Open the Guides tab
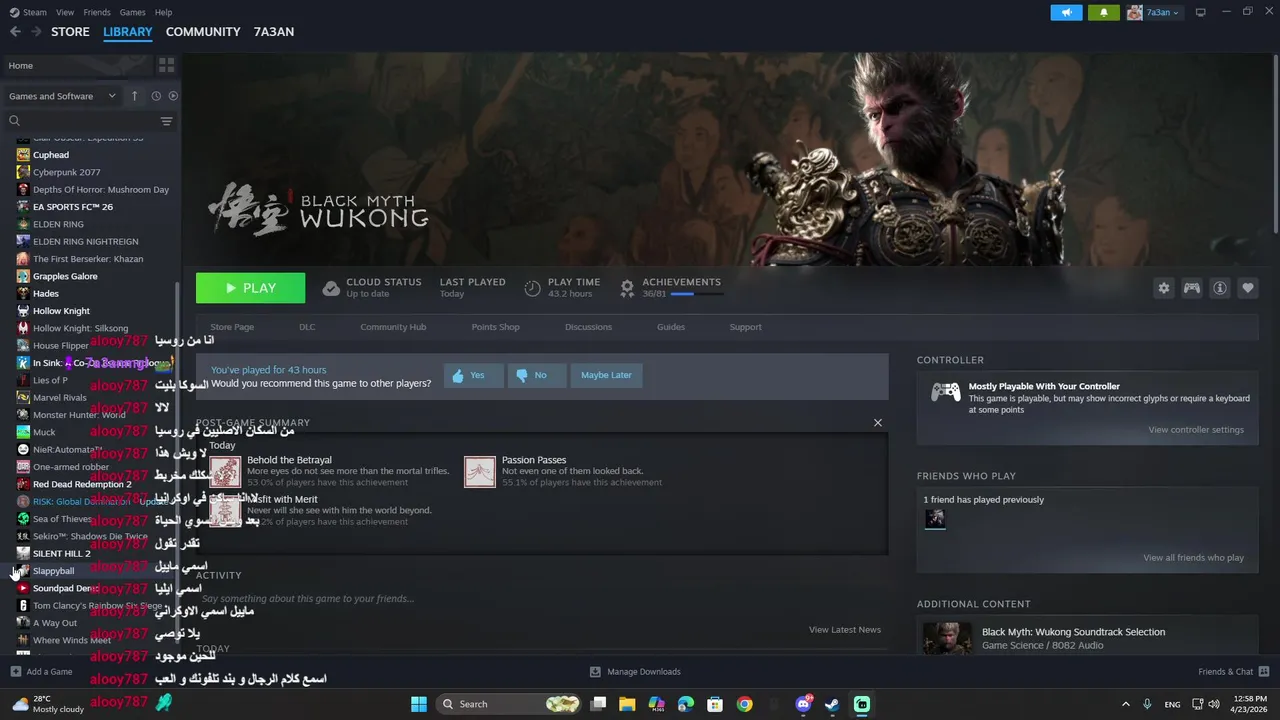 [671, 327]
